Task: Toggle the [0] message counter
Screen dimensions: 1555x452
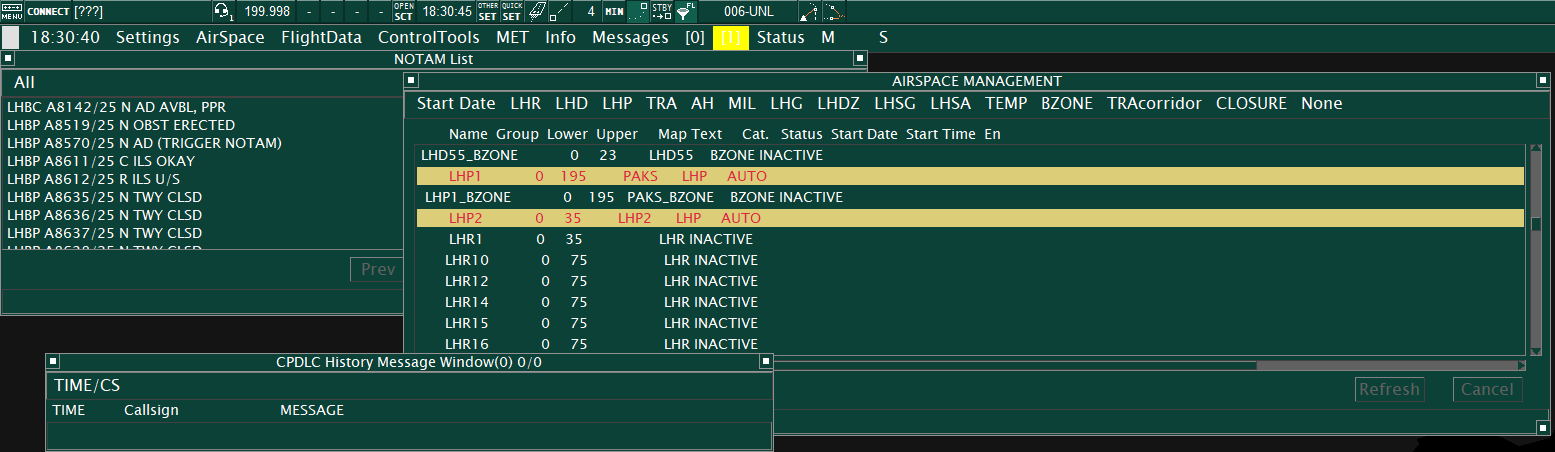Action: tap(694, 38)
